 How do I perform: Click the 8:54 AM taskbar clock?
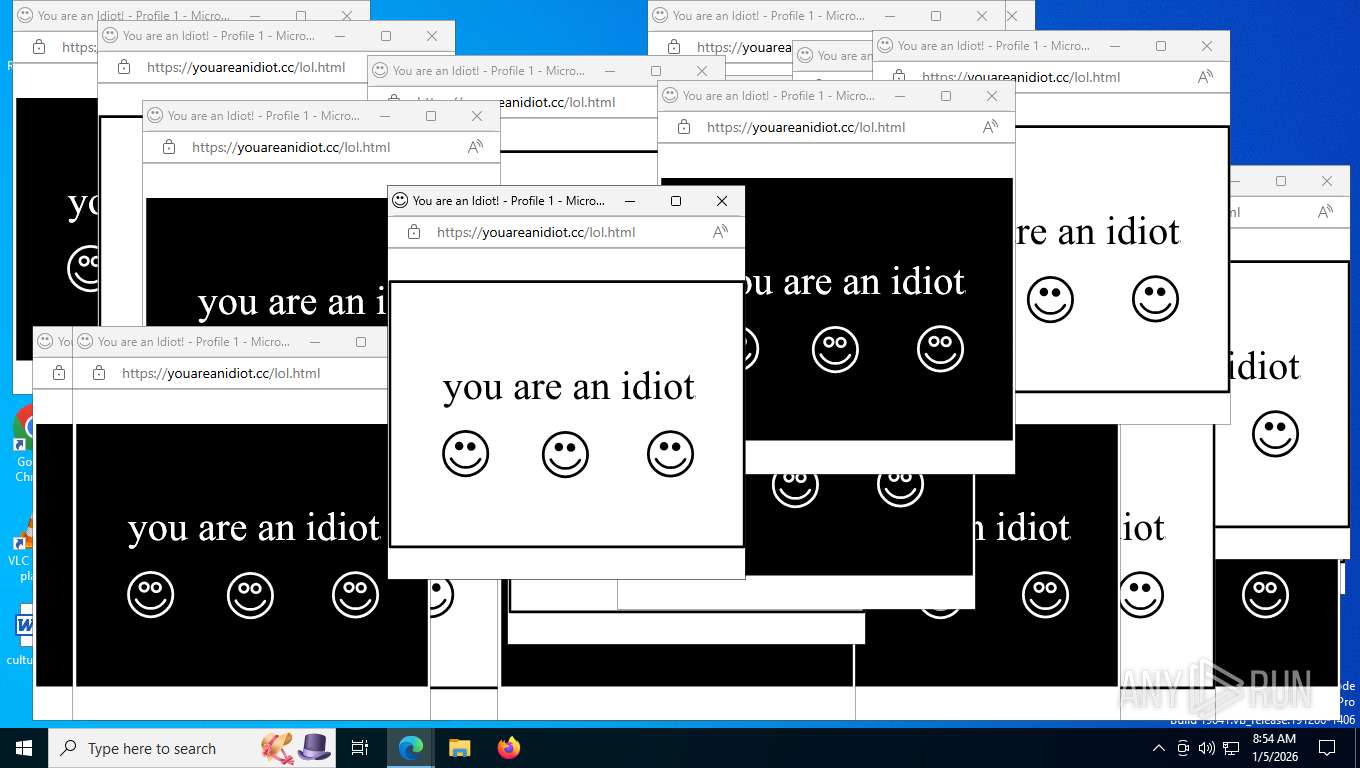point(1274,748)
